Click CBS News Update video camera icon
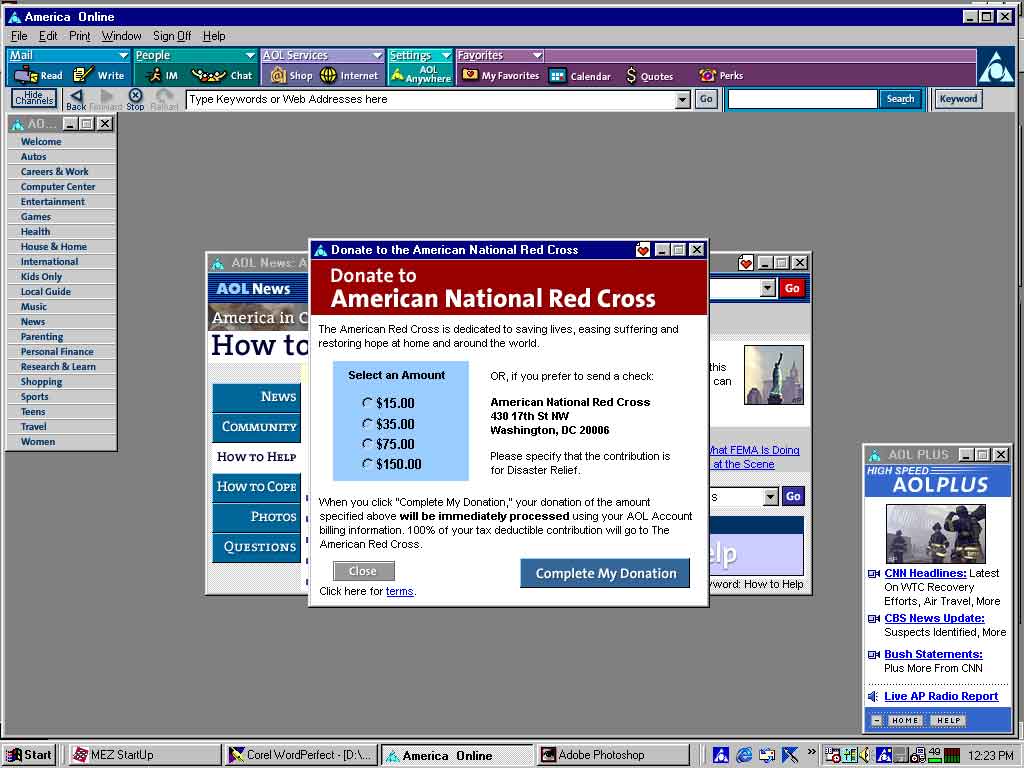 [x=874, y=619]
